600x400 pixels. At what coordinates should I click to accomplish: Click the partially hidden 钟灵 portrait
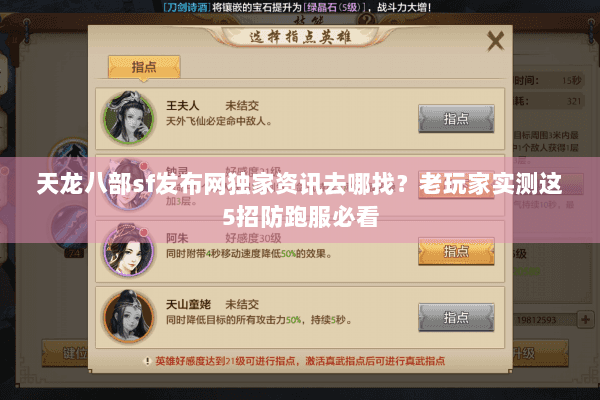129,184
